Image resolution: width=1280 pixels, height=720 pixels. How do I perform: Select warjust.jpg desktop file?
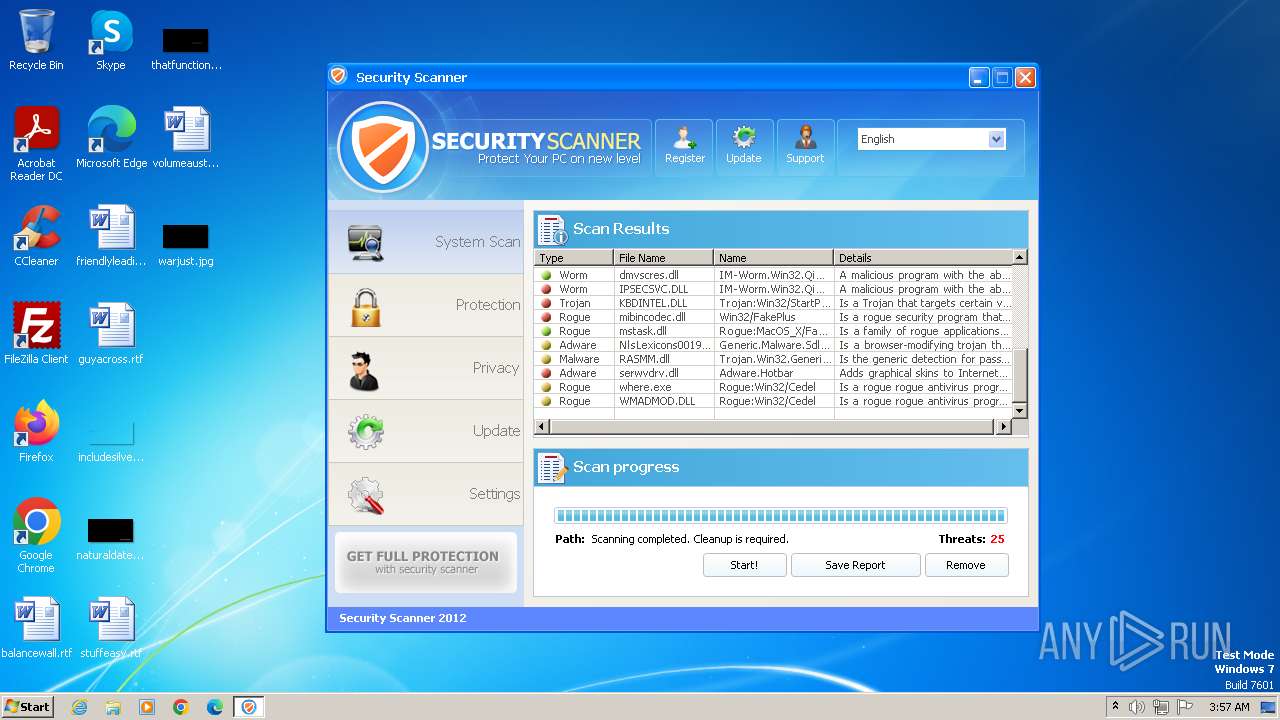click(185, 245)
